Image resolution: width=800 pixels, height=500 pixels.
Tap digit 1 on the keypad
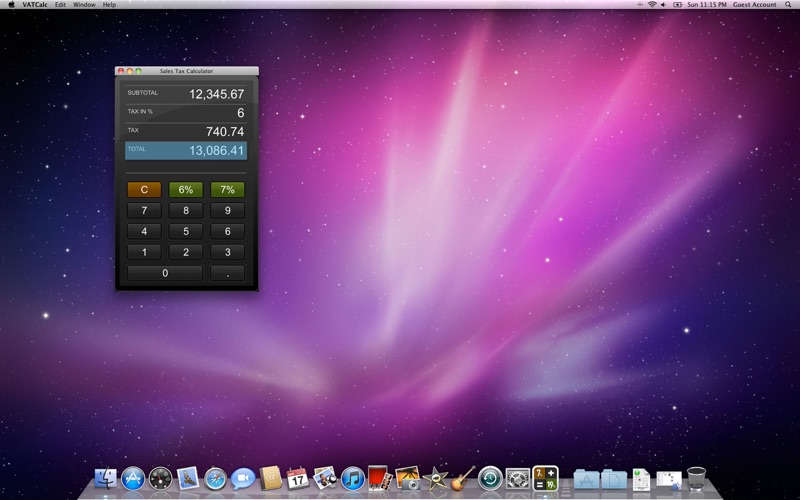[x=144, y=252]
